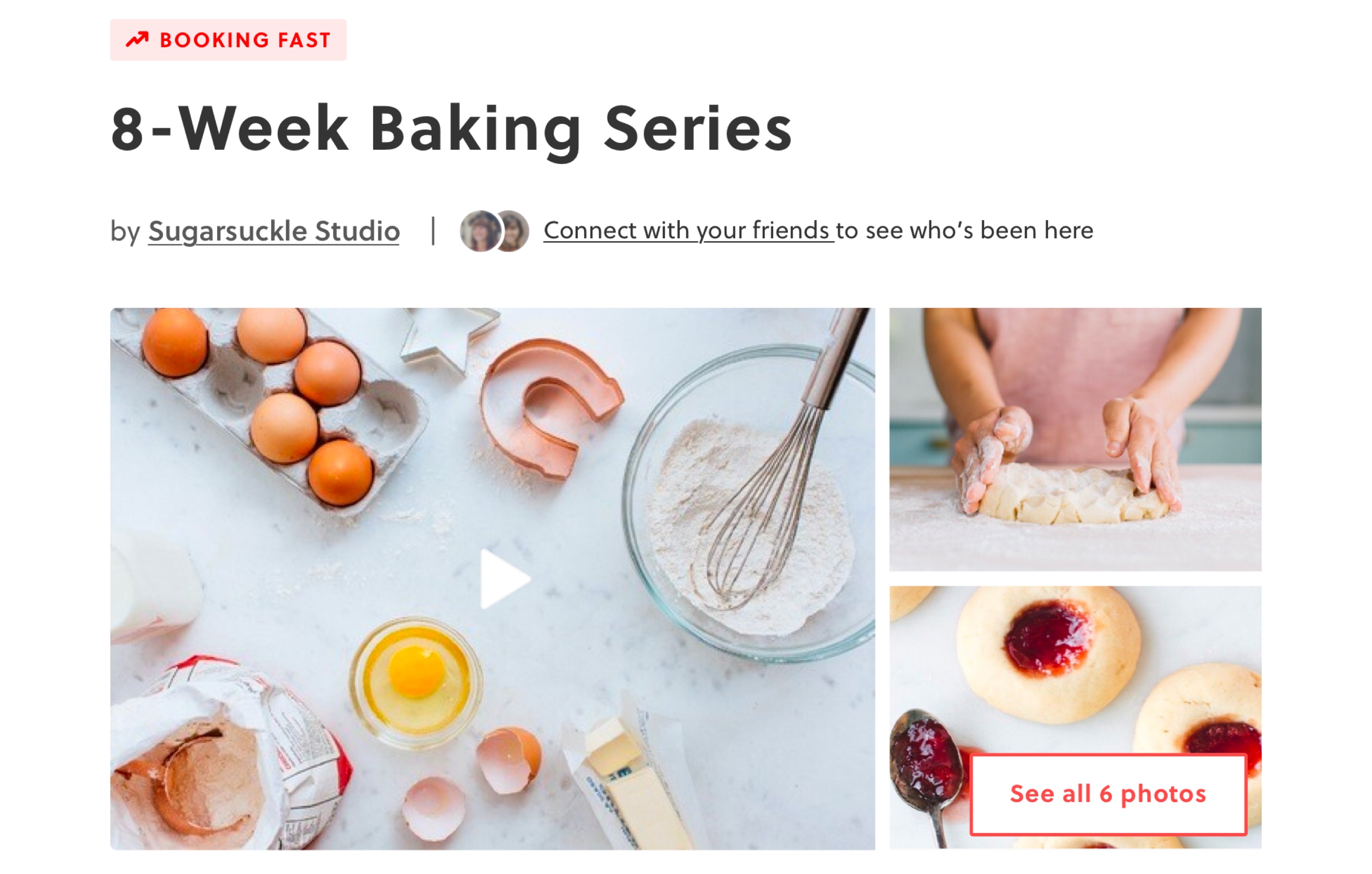Click the front friend avatar photo
This screenshot has height=874, width=1372.
click(480, 231)
